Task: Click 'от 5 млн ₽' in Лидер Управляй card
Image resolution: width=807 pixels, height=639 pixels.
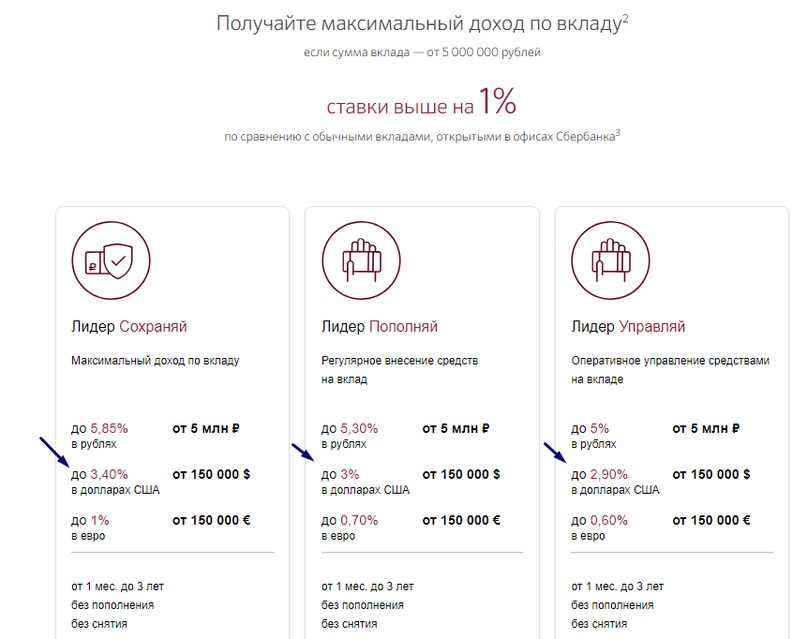Action: (x=706, y=428)
